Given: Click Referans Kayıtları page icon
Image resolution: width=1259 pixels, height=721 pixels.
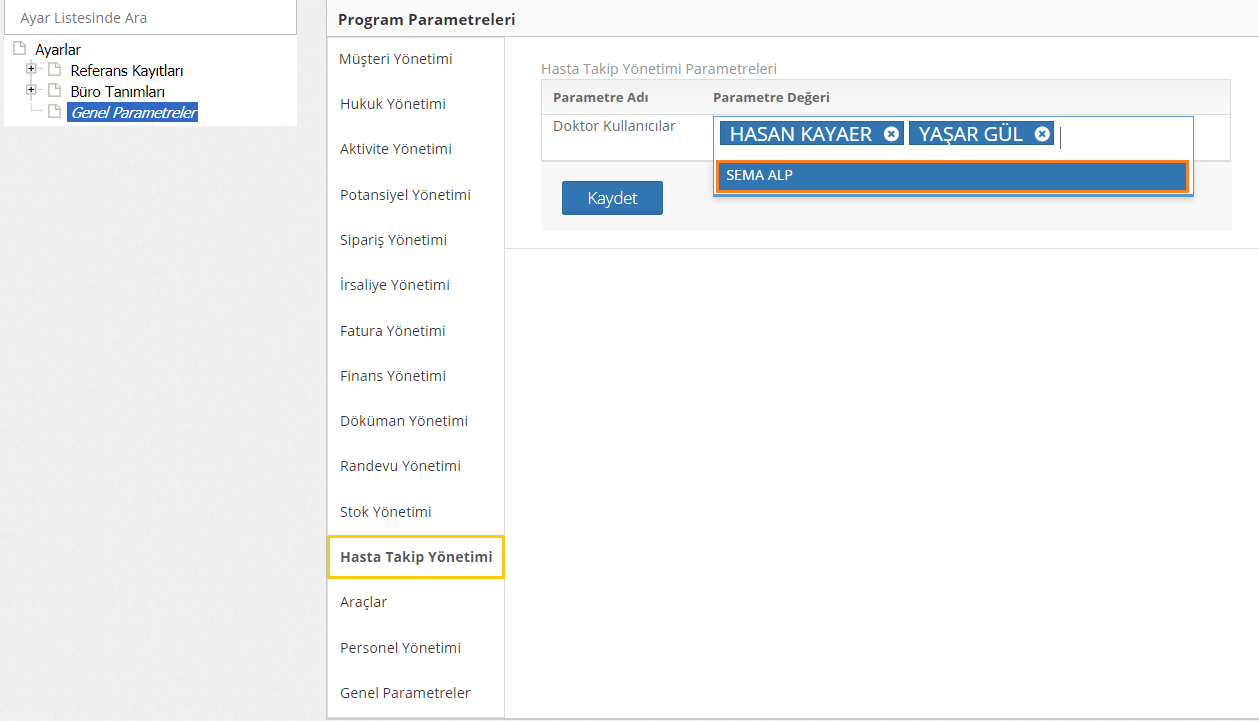Looking at the screenshot, I should click(x=55, y=70).
